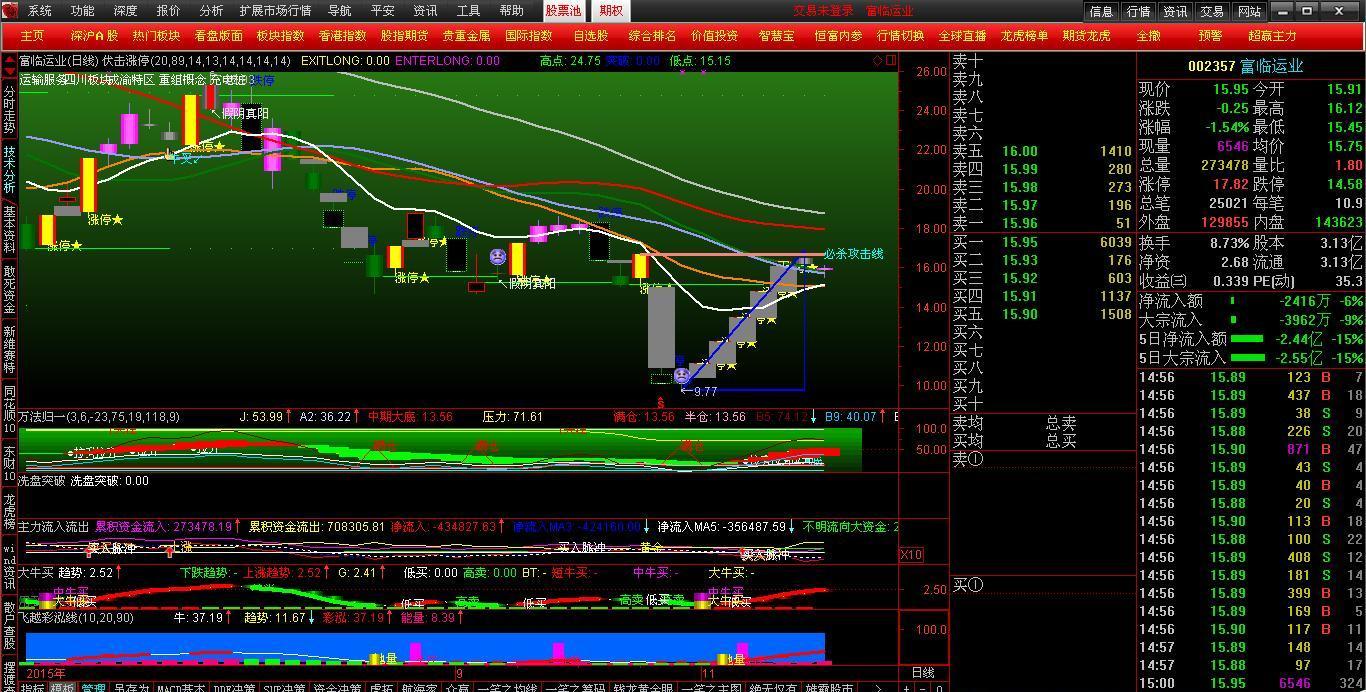Switch to the 期权 tab

pos(611,11)
